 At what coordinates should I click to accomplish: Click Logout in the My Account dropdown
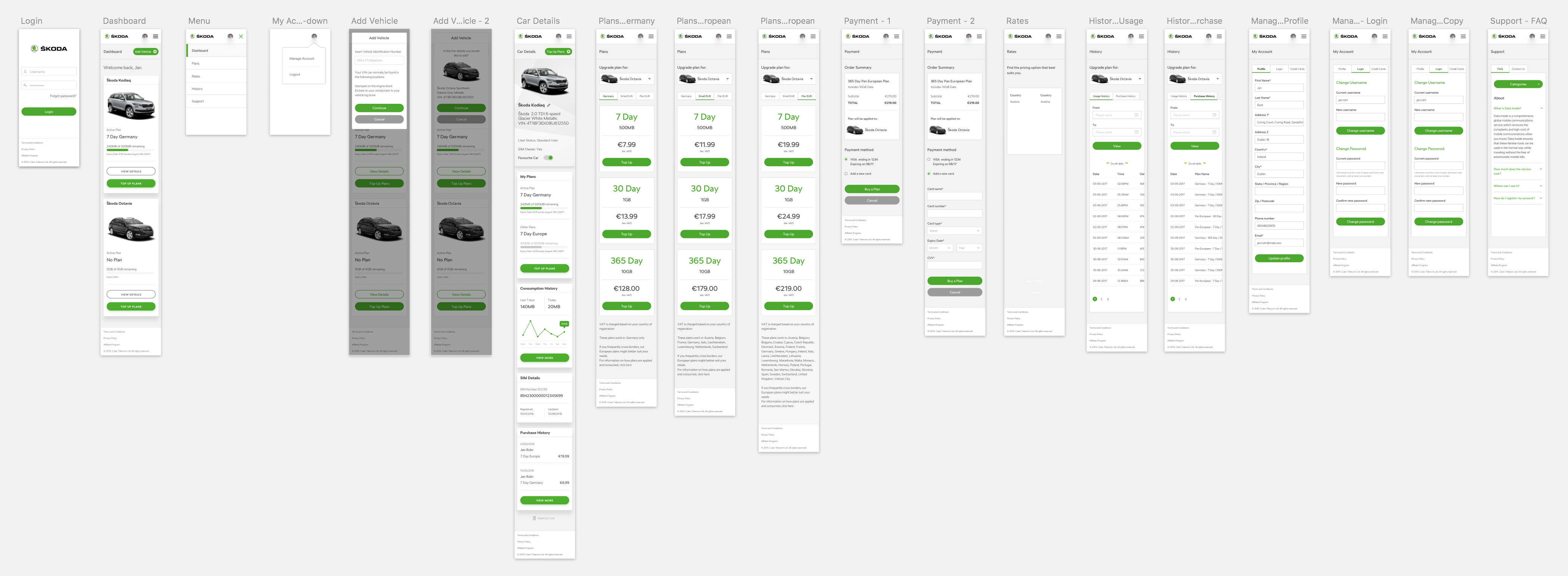click(x=295, y=74)
